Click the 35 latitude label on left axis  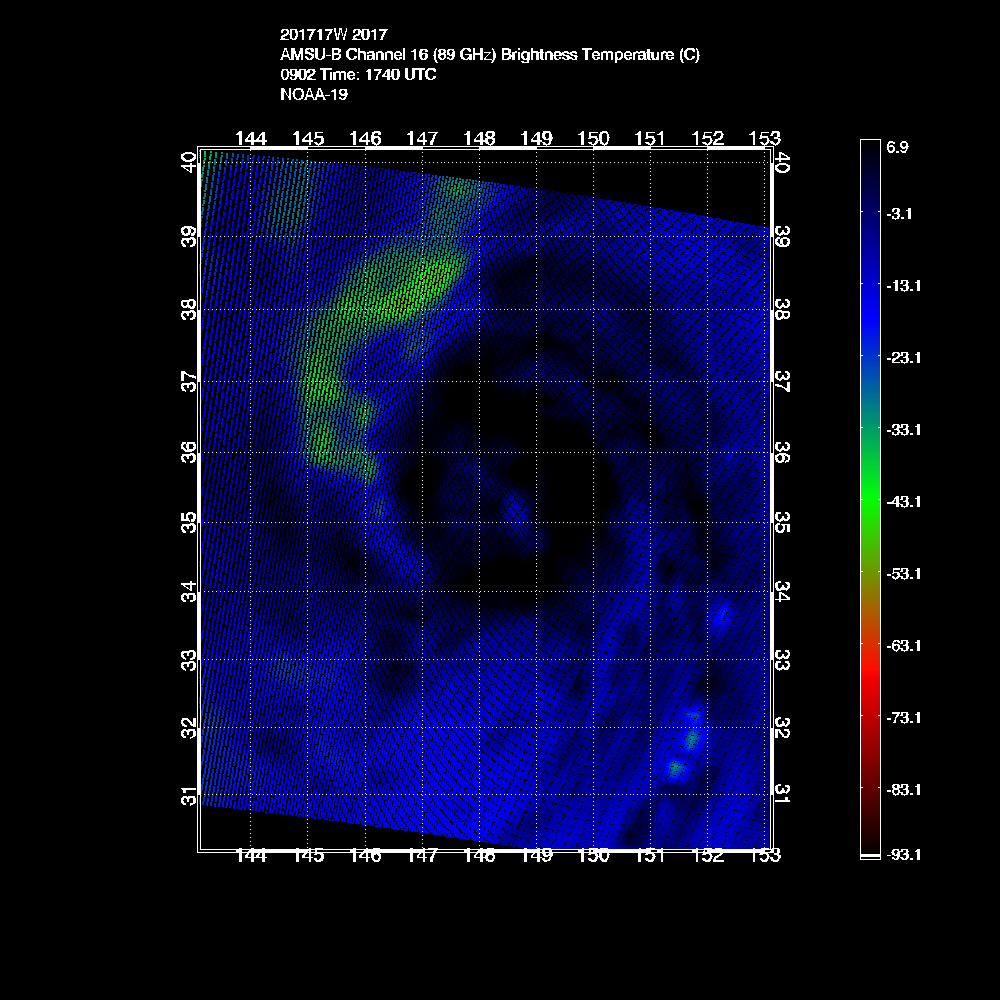(187, 521)
